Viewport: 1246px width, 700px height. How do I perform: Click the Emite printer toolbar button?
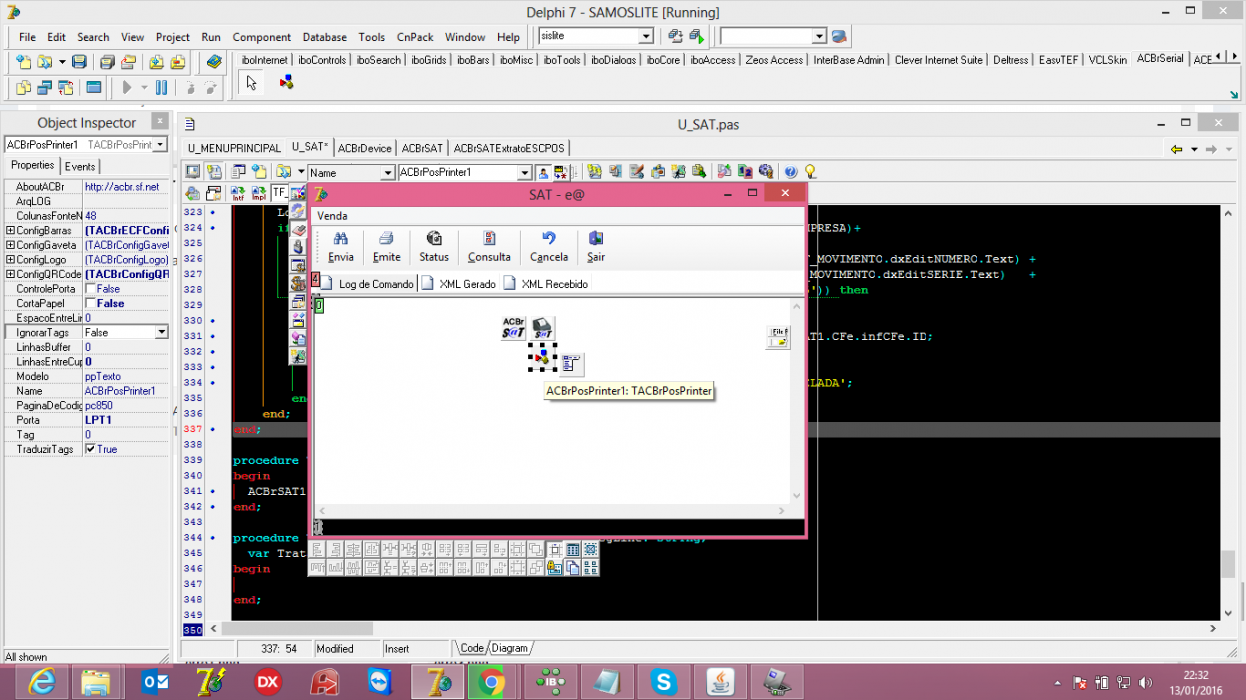click(x=386, y=246)
